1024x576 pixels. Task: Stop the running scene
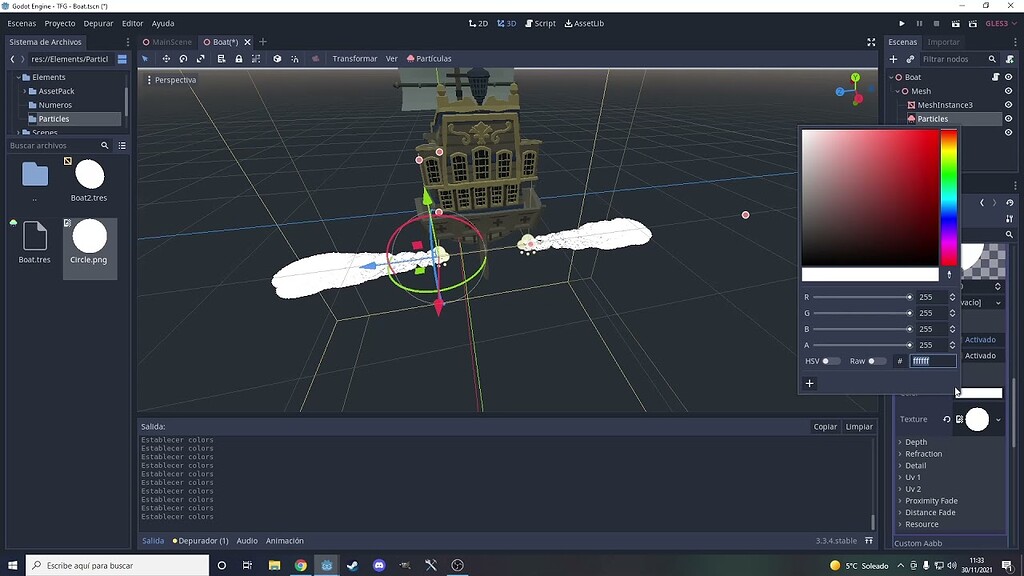point(936,24)
